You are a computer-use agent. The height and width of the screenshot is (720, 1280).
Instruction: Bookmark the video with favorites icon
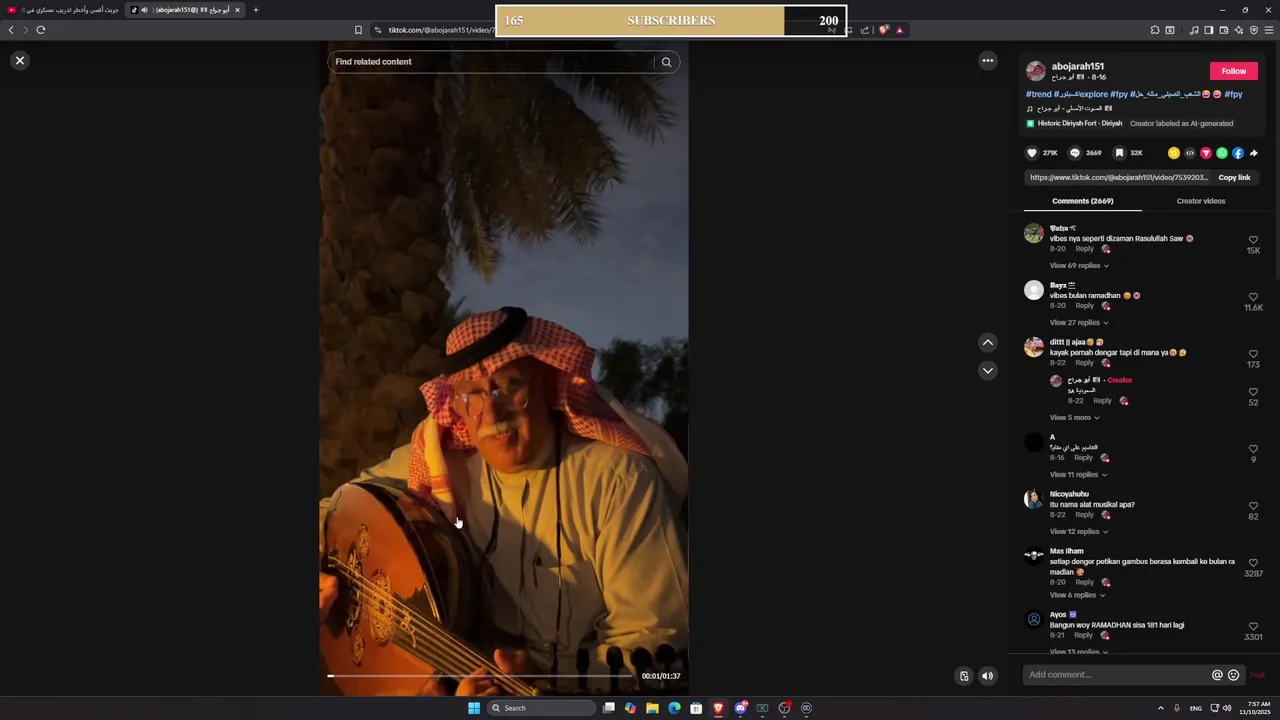[x=1119, y=153]
